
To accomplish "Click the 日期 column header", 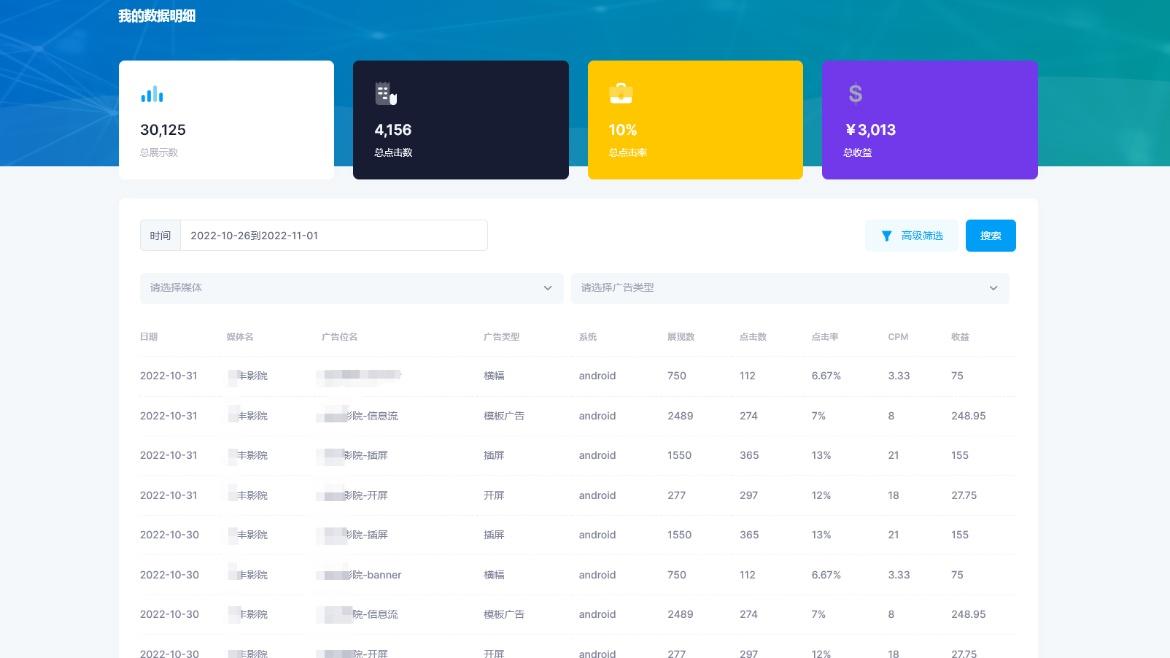I will point(148,337).
